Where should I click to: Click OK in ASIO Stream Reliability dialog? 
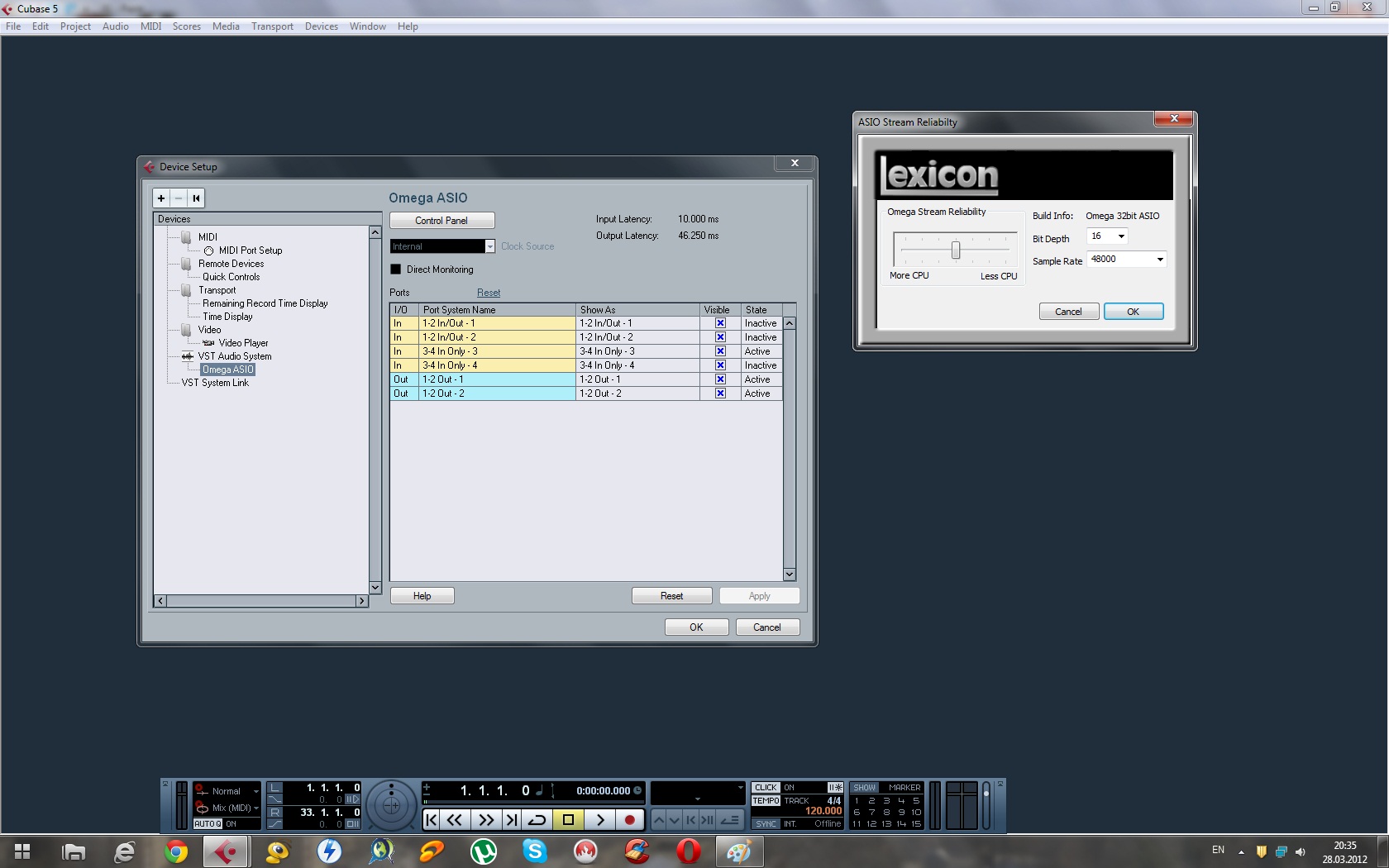(1134, 312)
